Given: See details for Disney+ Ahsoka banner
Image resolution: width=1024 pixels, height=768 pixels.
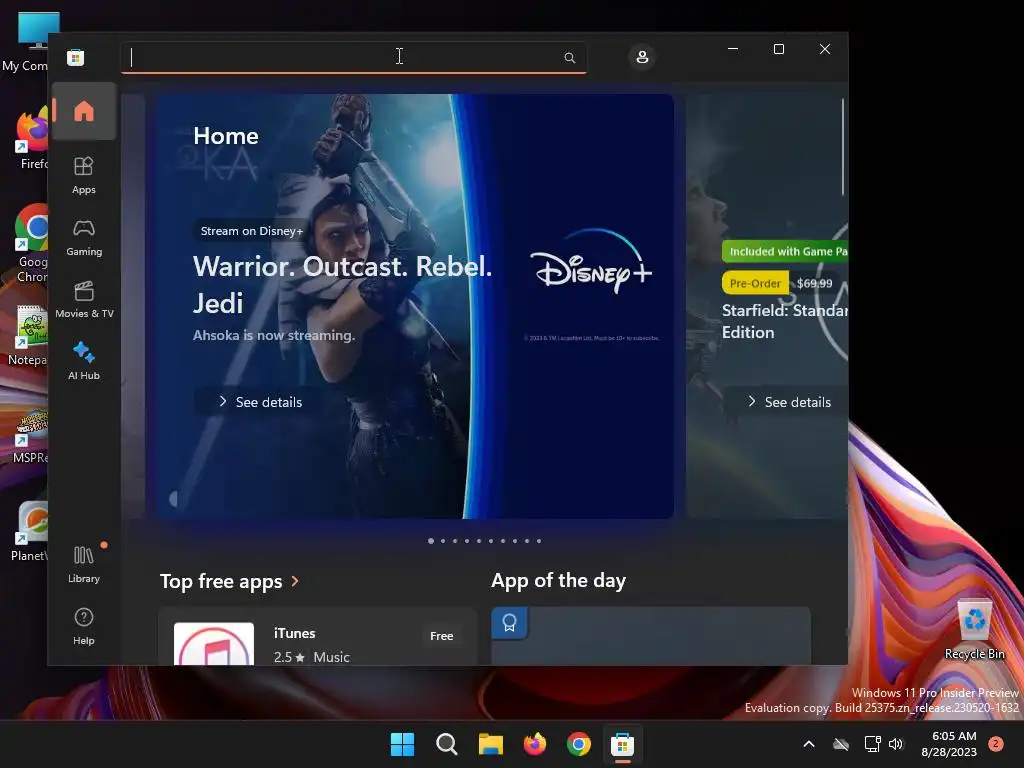Looking at the screenshot, I should tap(261, 402).
